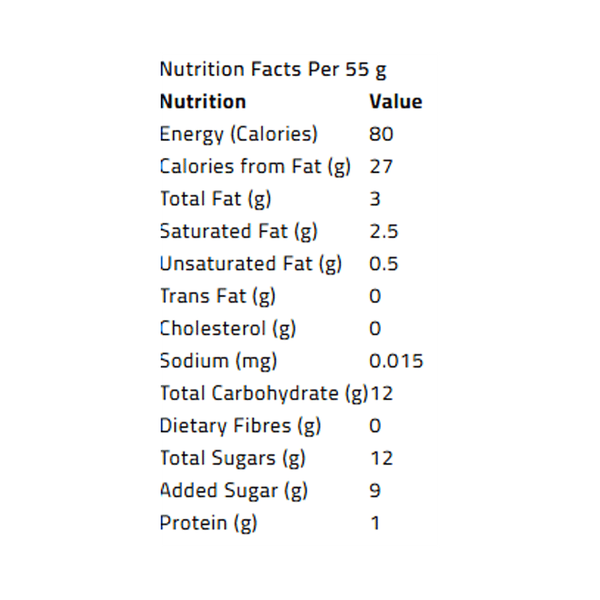This screenshot has width=600, height=600.
Task: Select the "Protein (g)" label
Action: [208, 523]
